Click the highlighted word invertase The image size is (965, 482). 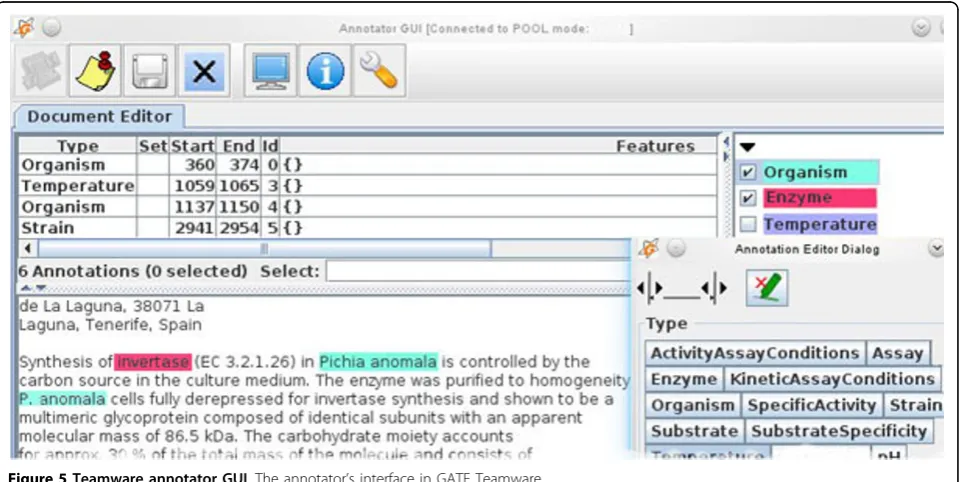click(x=153, y=362)
